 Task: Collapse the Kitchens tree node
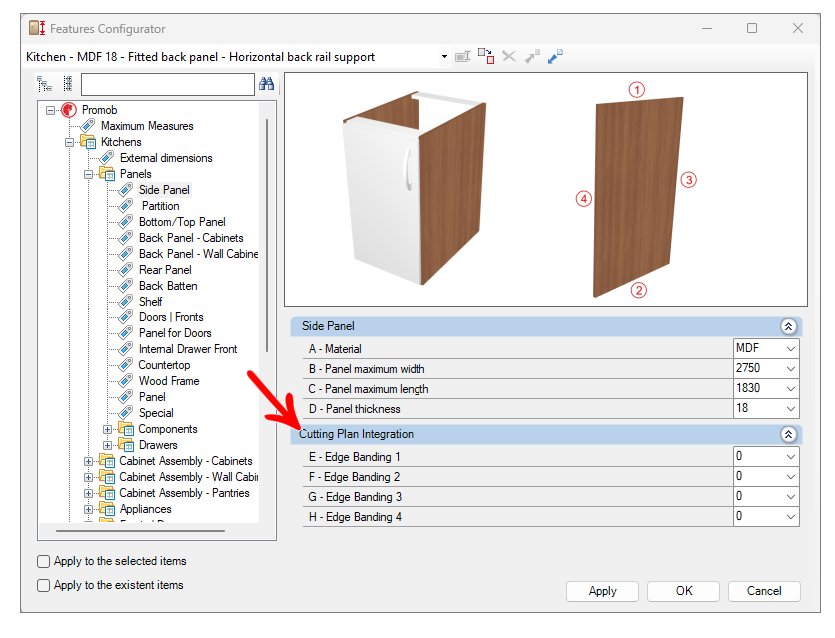69,142
